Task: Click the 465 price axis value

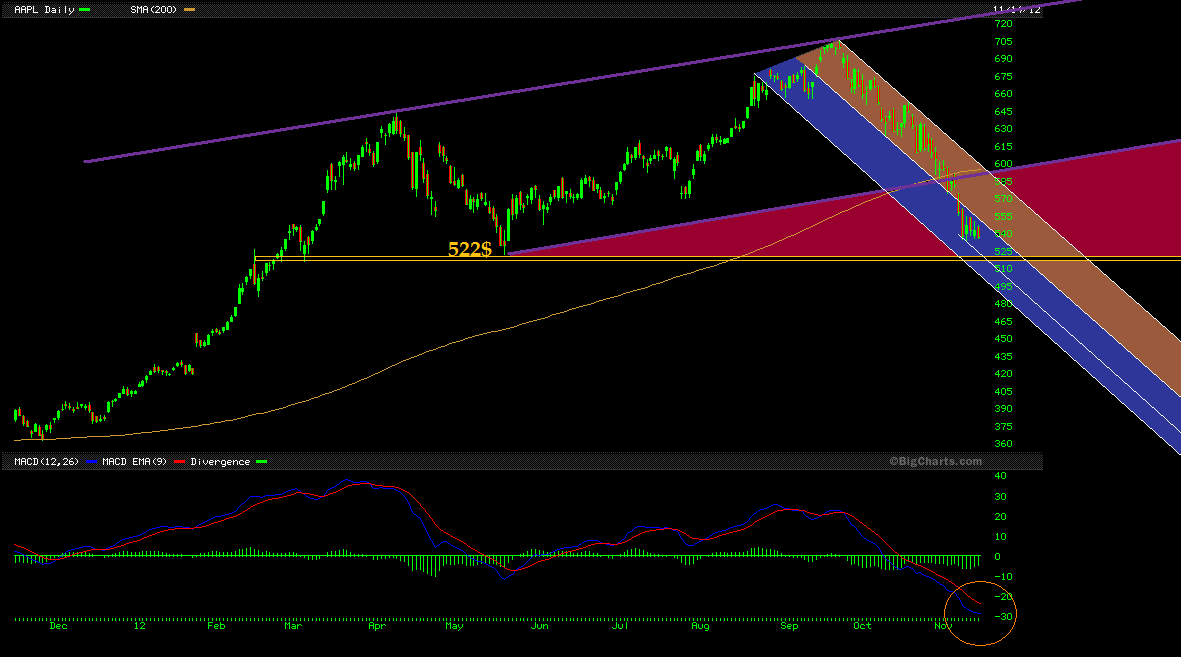Action: tap(1003, 322)
